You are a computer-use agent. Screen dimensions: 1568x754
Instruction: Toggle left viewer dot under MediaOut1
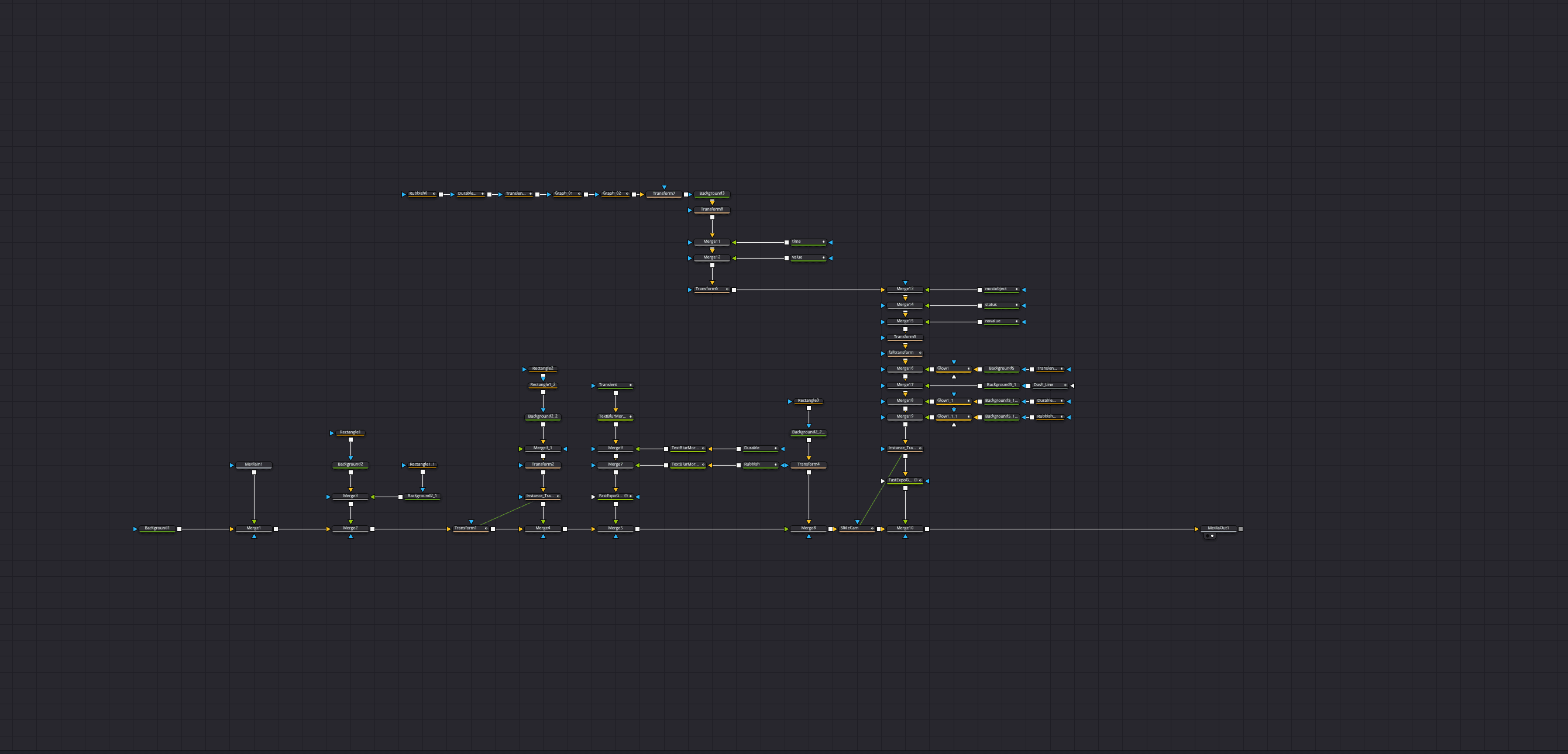pyautogui.click(x=1208, y=536)
